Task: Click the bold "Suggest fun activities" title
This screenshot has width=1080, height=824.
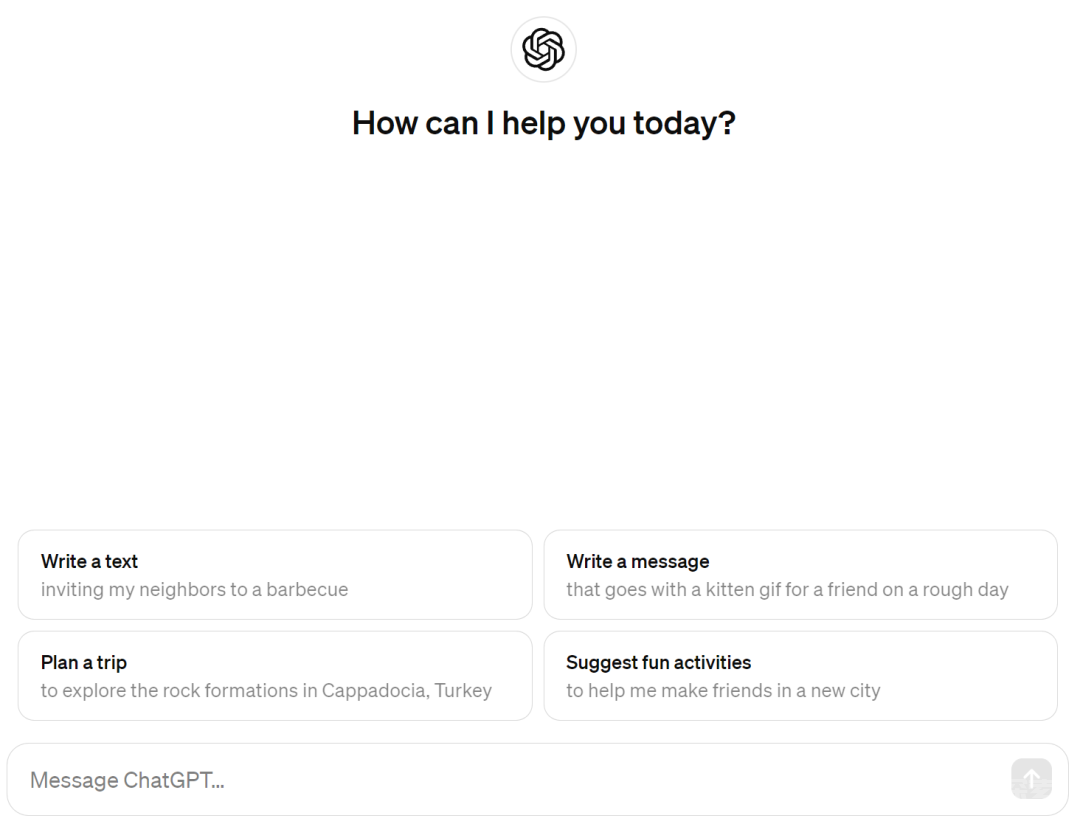Action: pyautogui.click(x=658, y=663)
